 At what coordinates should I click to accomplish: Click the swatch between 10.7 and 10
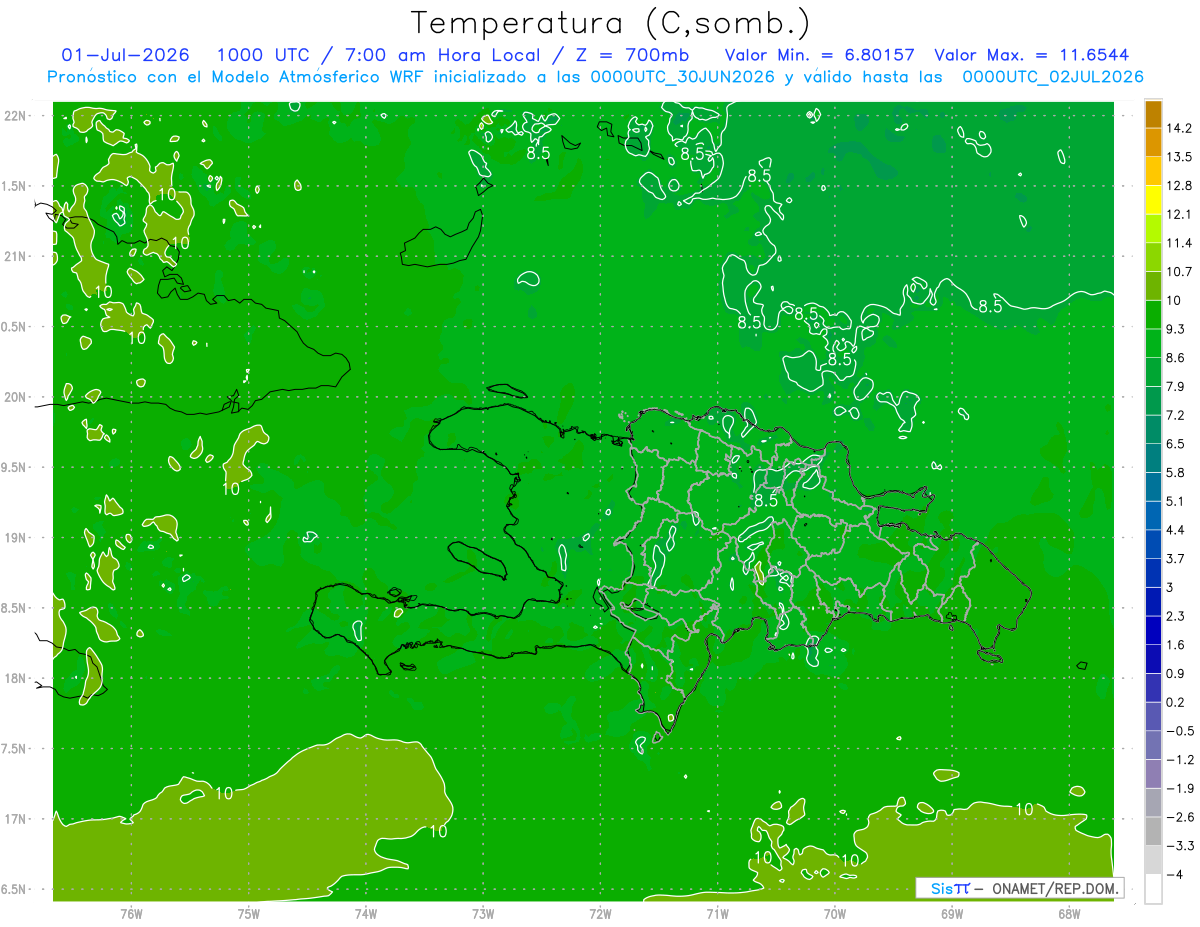coord(1153,286)
